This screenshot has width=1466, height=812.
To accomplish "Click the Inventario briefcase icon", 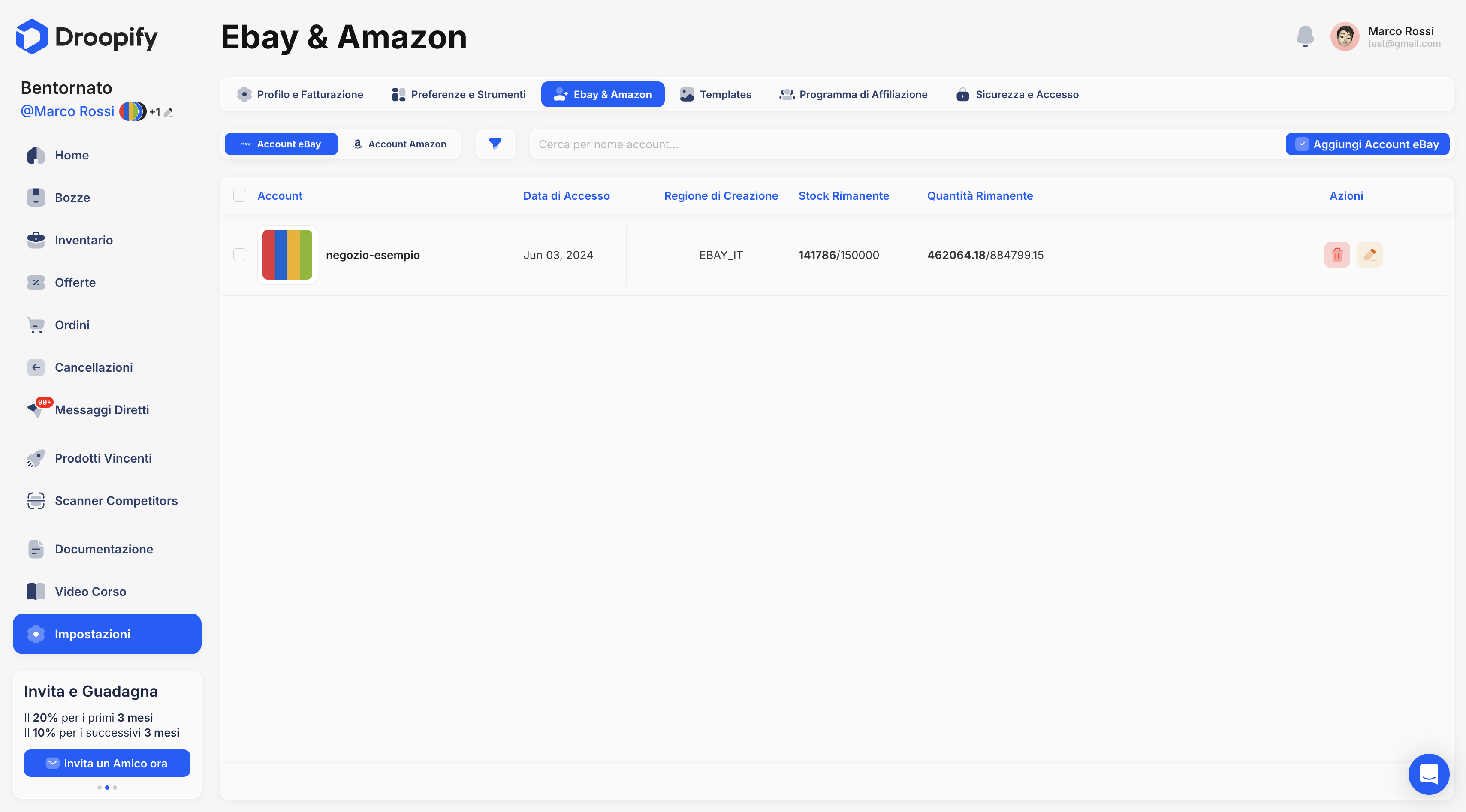I will [36, 240].
